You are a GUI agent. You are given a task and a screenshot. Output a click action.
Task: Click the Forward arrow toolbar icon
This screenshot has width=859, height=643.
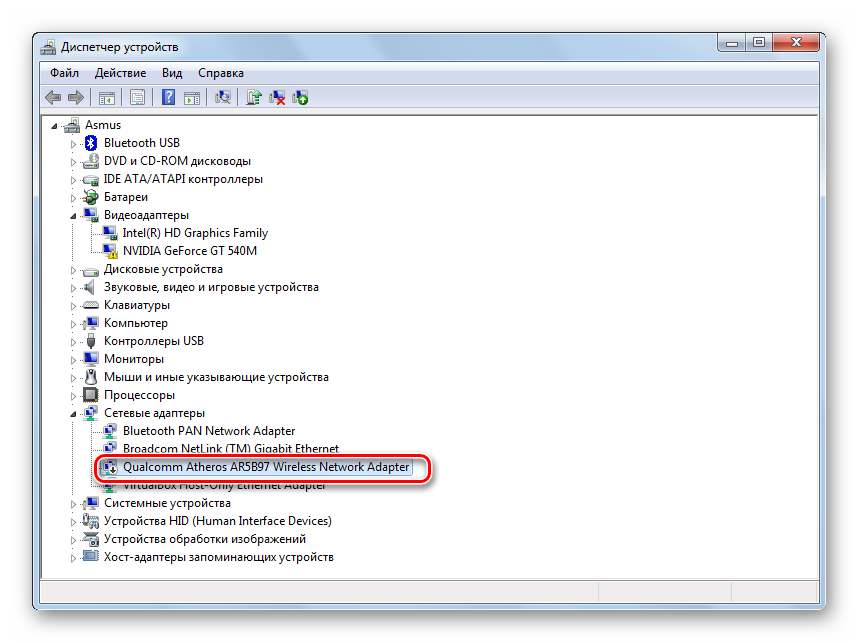(75, 97)
